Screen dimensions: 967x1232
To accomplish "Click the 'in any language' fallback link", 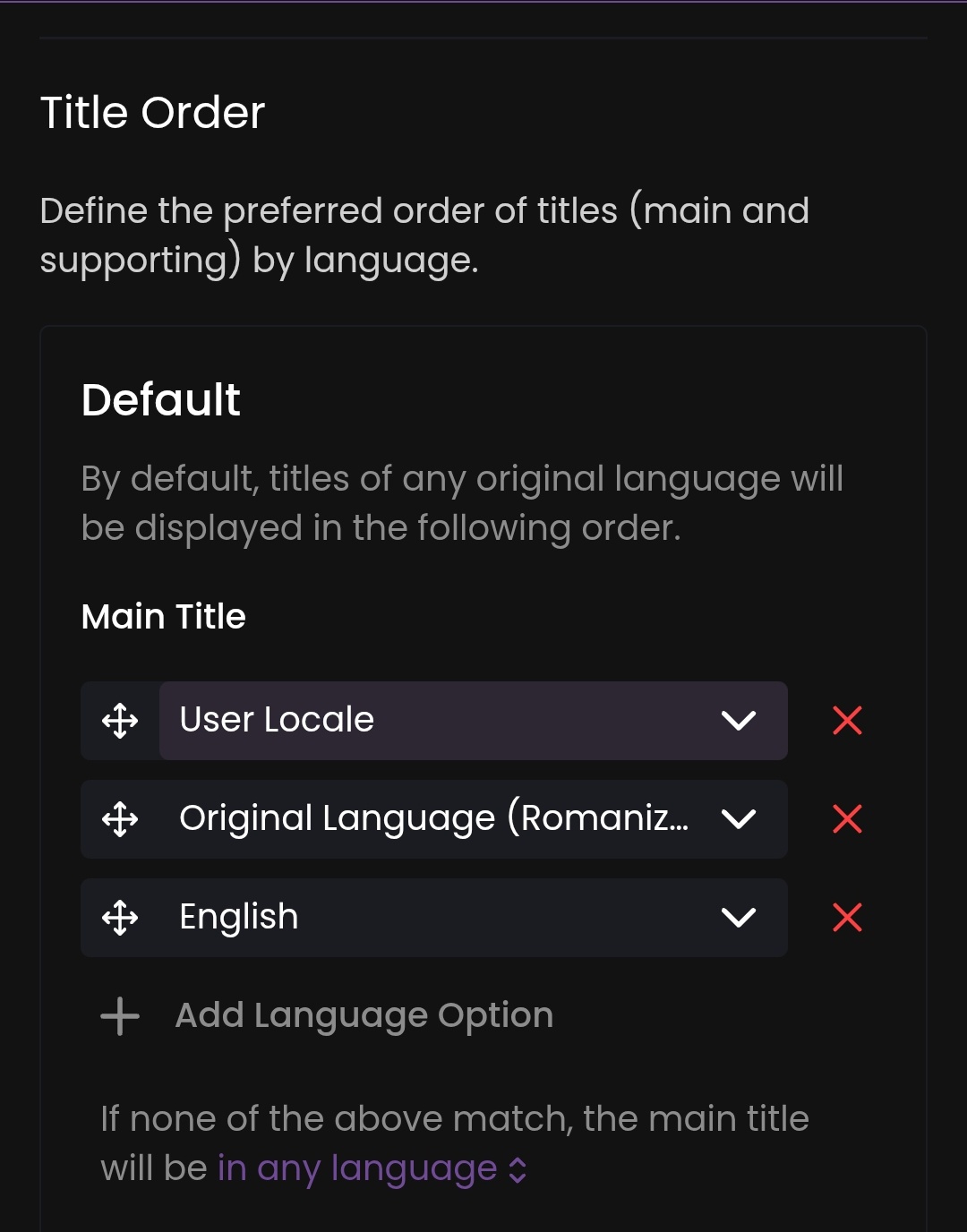I will [356, 1168].
